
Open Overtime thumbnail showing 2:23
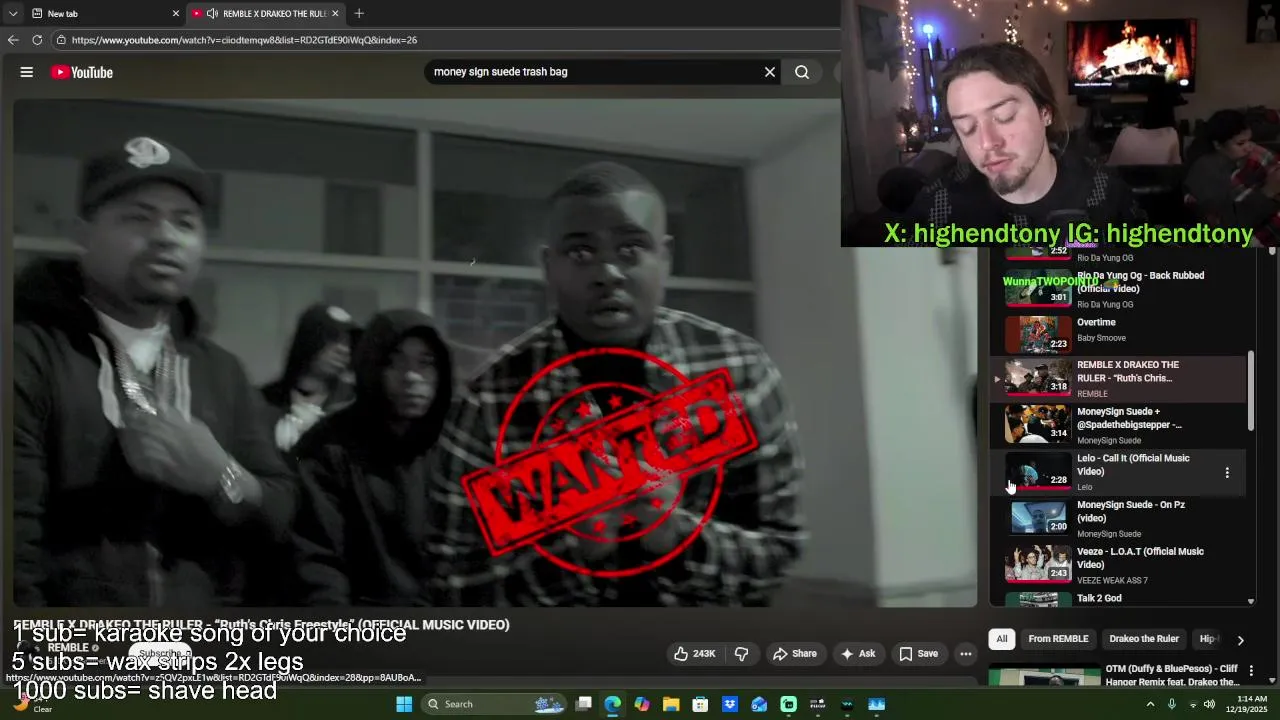click(x=1038, y=334)
